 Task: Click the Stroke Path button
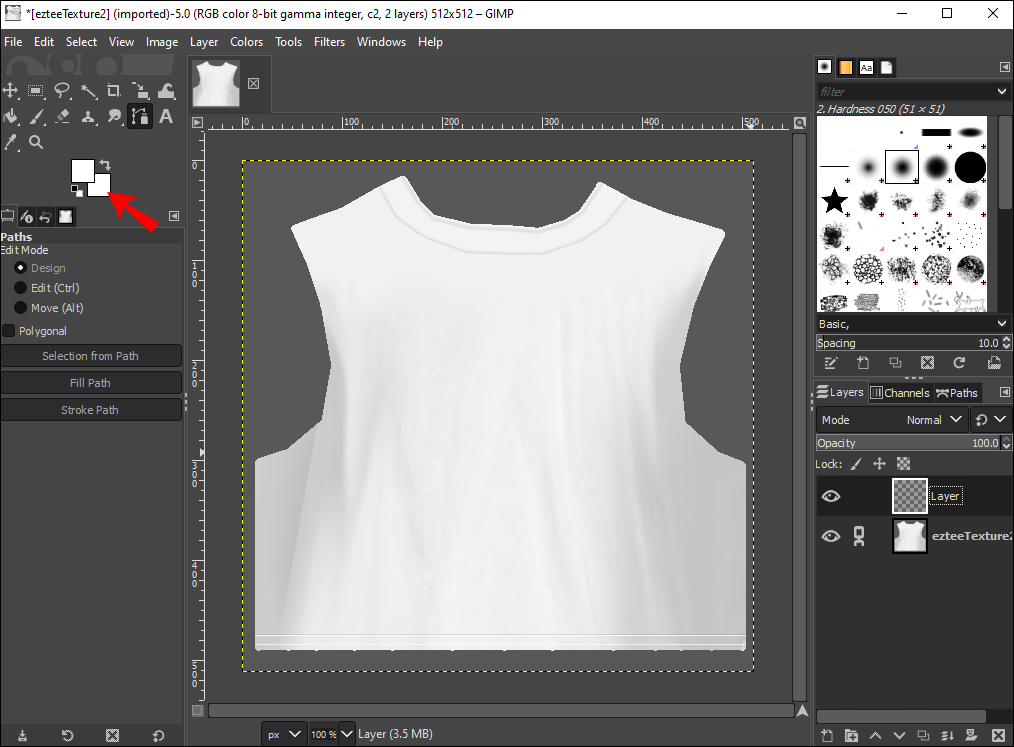[x=91, y=410]
